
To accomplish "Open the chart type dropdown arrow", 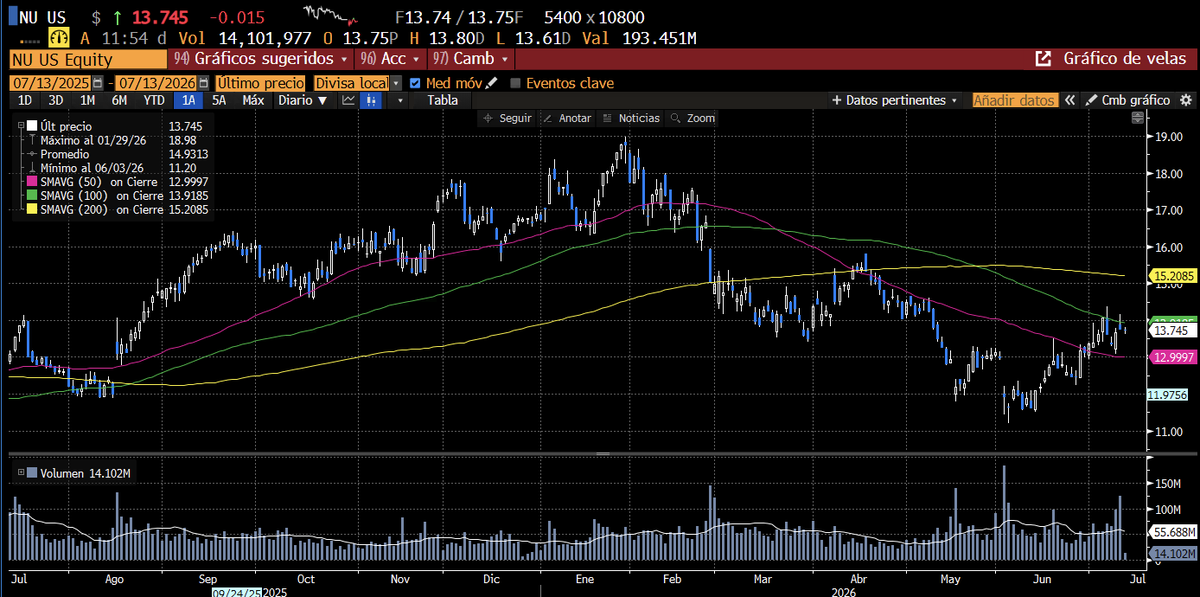I will [400, 100].
